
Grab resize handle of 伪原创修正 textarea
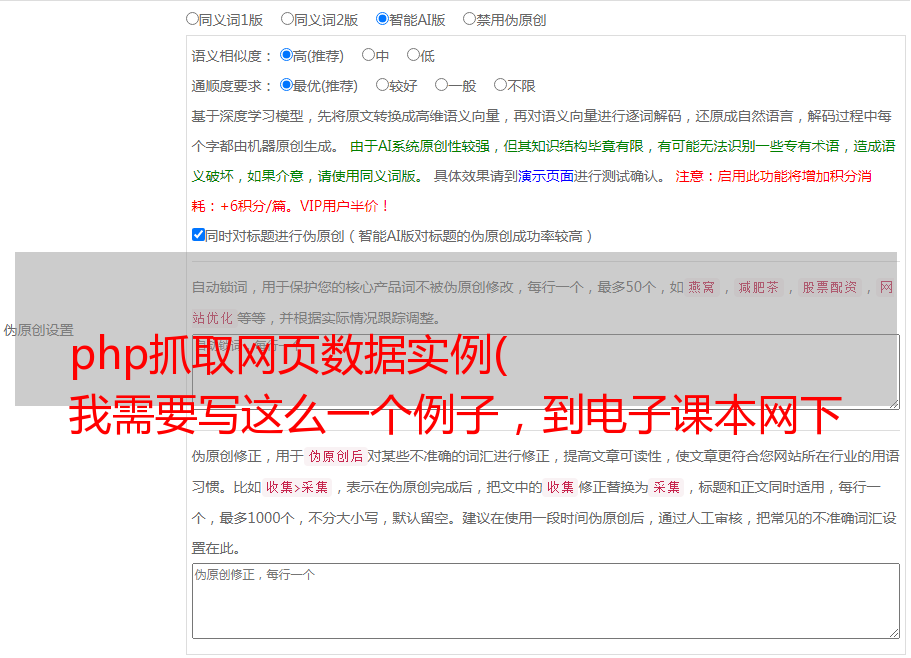click(894, 633)
